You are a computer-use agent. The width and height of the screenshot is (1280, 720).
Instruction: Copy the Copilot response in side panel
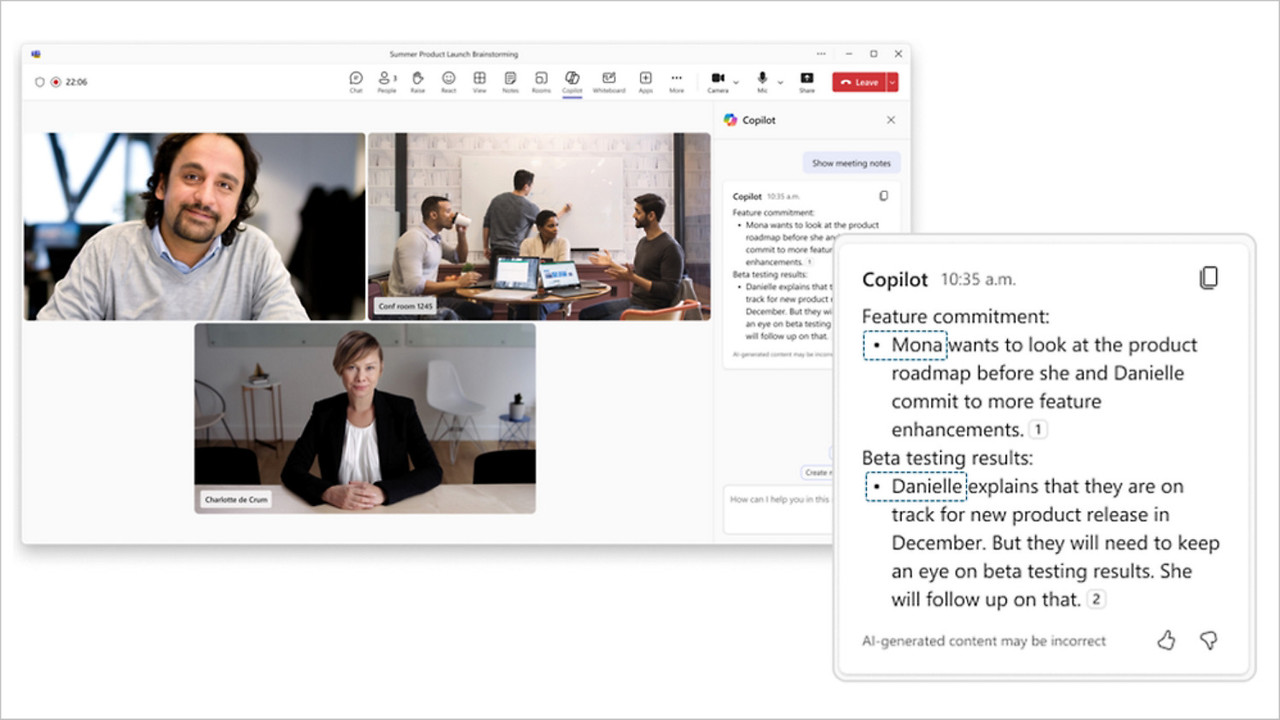pyautogui.click(x=883, y=196)
